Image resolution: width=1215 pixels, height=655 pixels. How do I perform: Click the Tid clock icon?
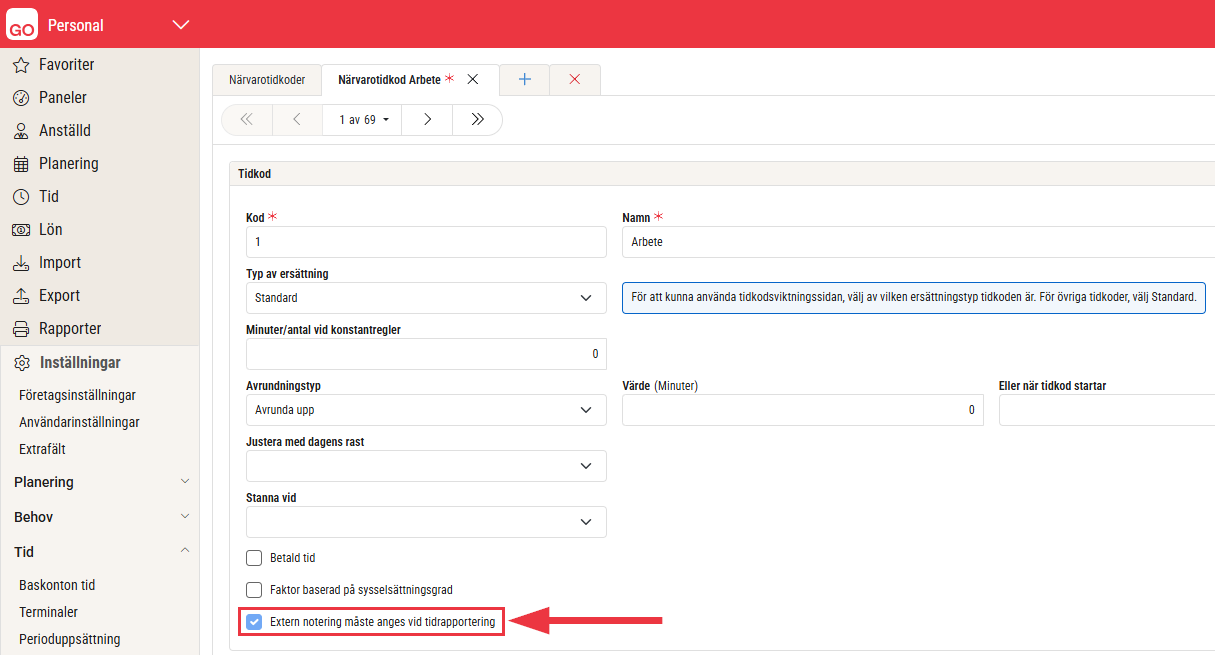21,197
